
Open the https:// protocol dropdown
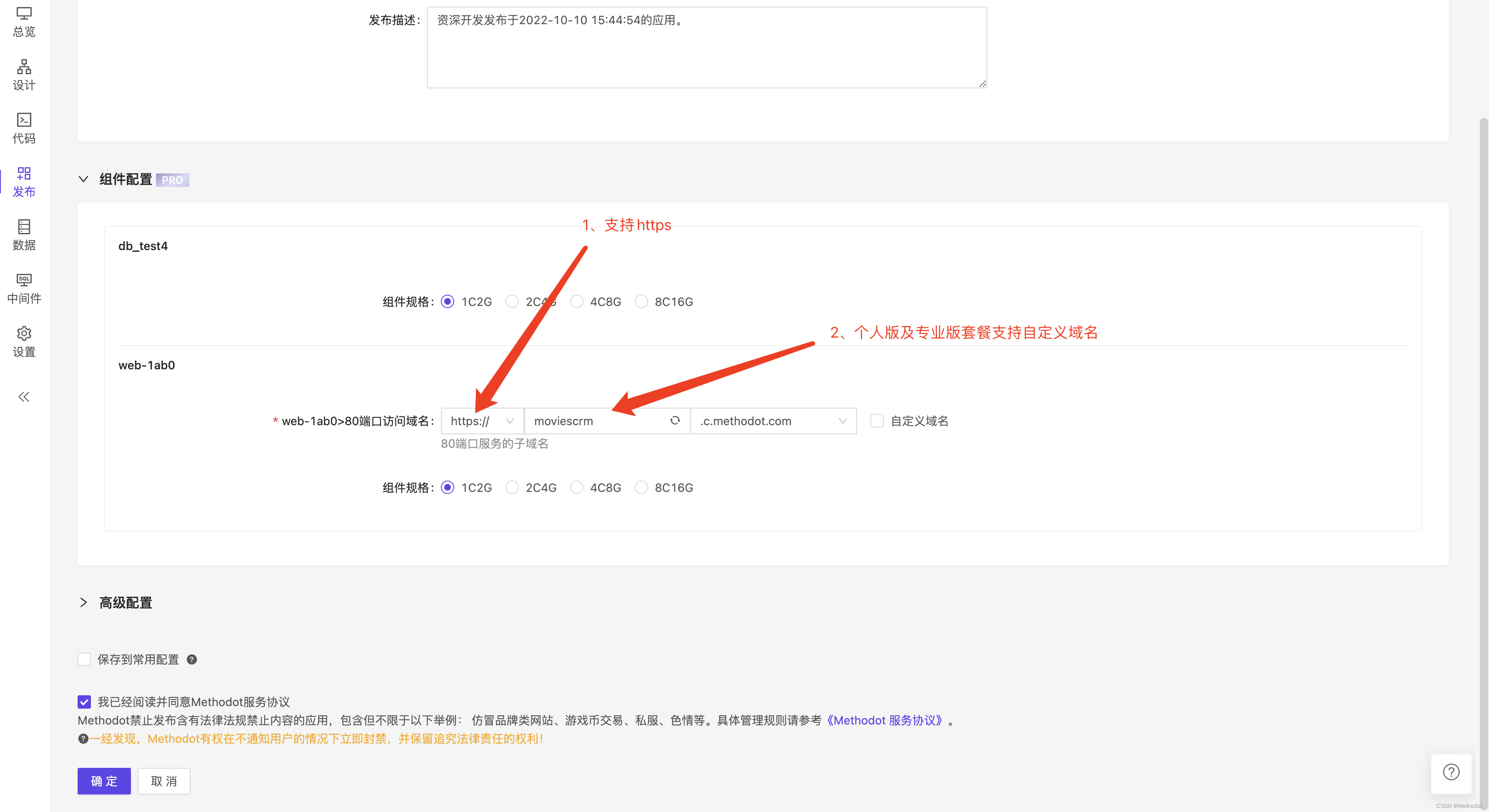tap(481, 421)
